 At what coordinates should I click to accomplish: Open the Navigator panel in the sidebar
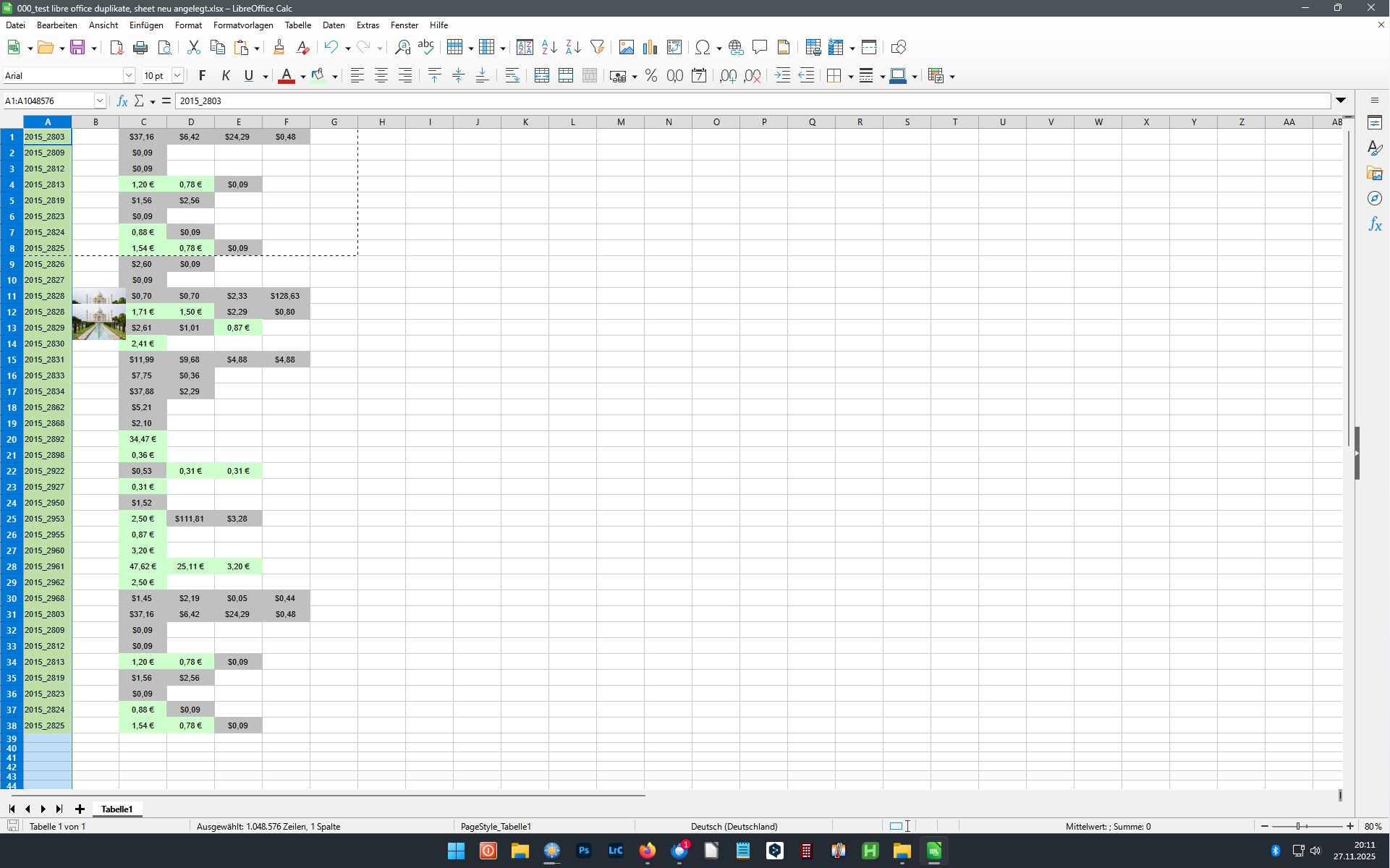[1374, 198]
